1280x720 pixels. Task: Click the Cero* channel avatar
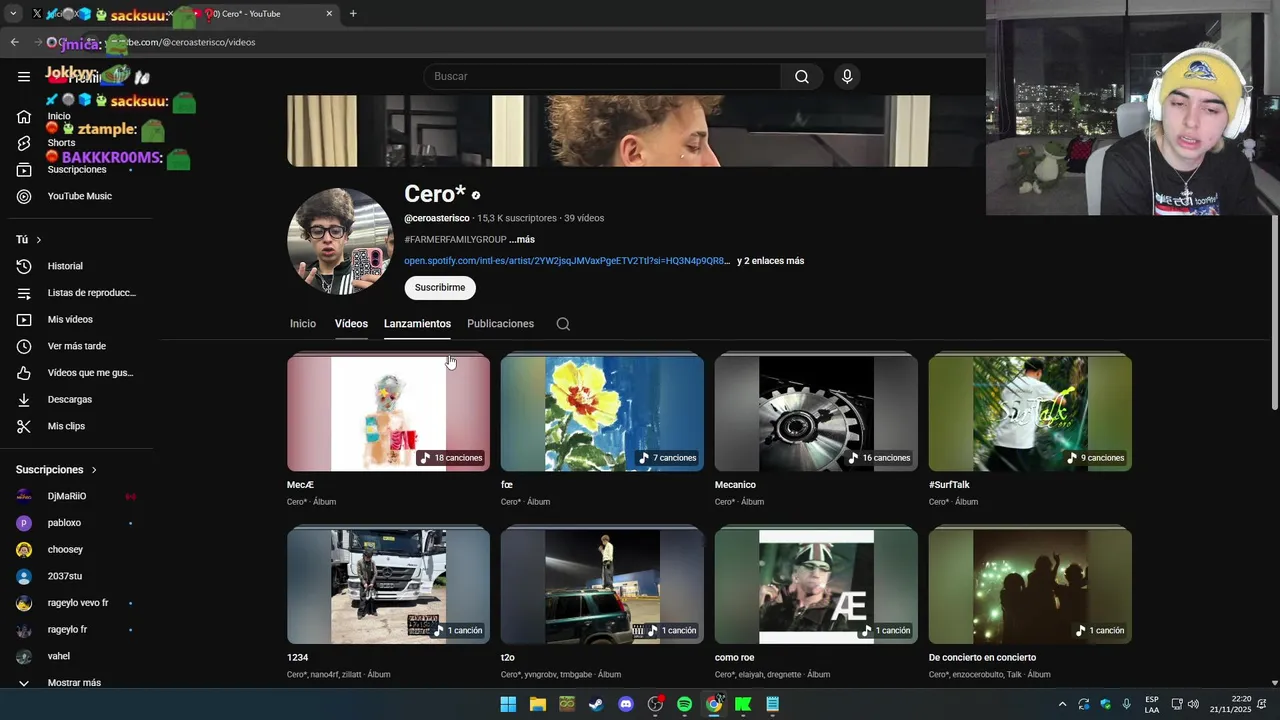point(340,241)
